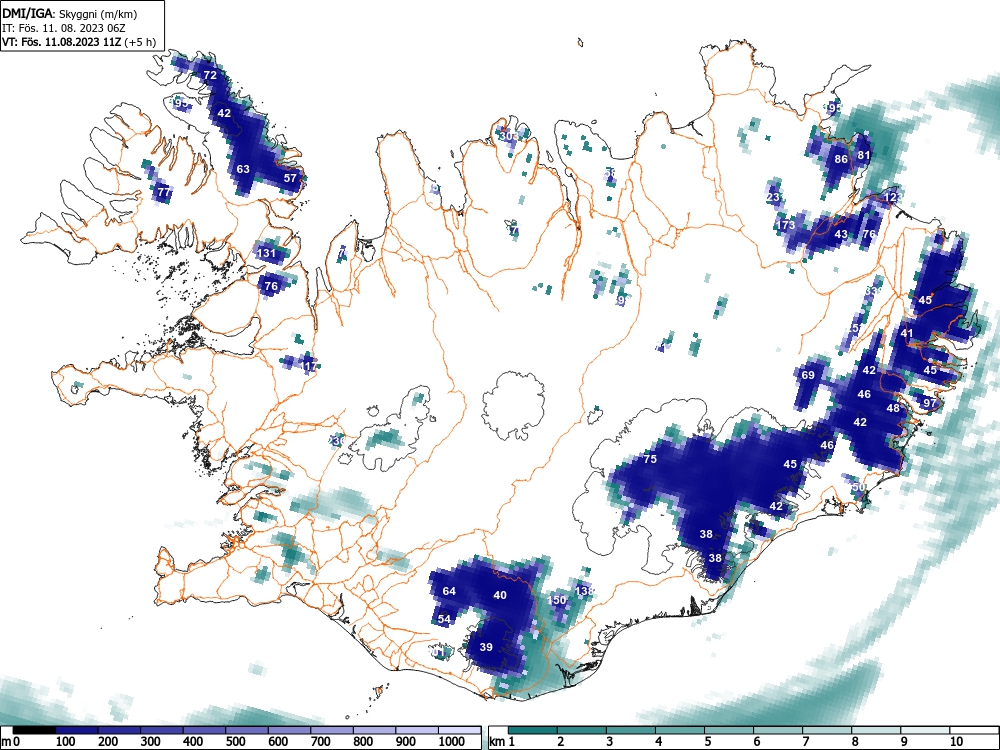Click visibility value '150' on the map
The width and height of the screenshot is (1000, 750).
tap(557, 600)
